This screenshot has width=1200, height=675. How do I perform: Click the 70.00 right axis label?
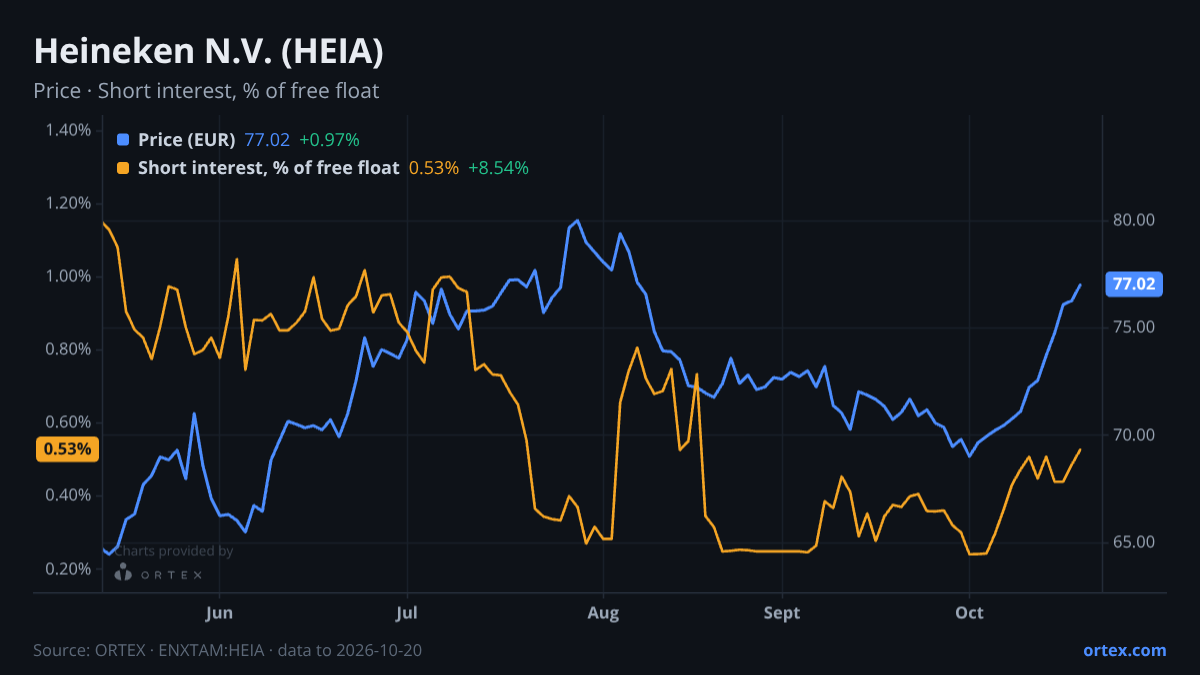pos(1134,435)
